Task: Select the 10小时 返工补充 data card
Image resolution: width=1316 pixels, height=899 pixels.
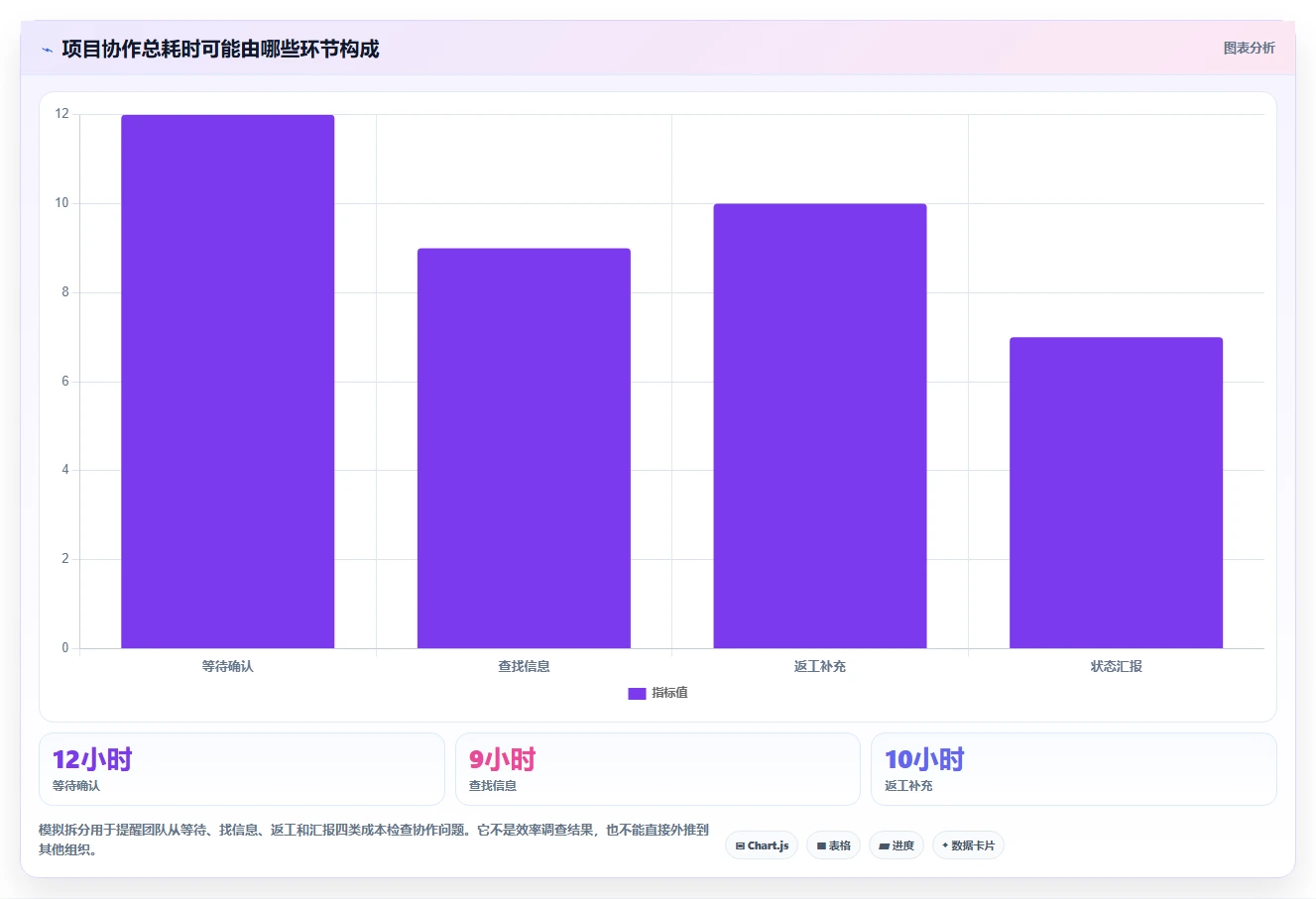Action: [x=1074, y=769]
